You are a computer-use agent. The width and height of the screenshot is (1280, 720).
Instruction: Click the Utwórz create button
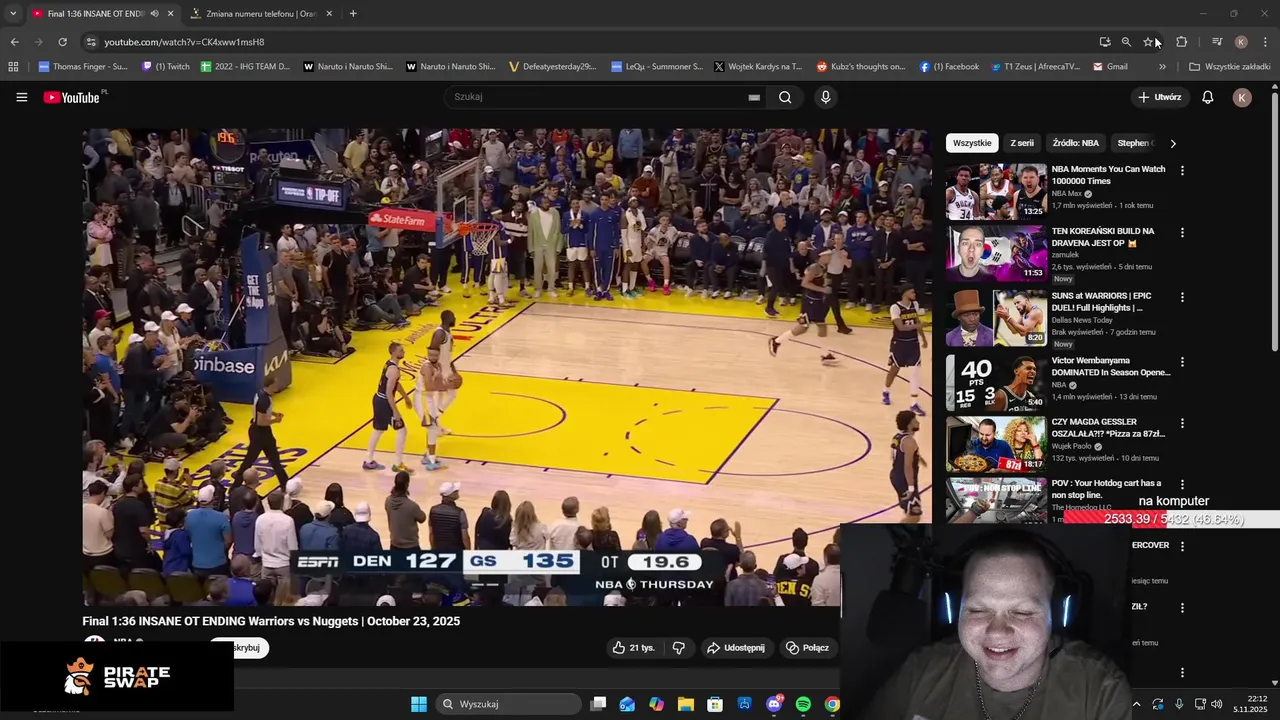[1159, 97]
